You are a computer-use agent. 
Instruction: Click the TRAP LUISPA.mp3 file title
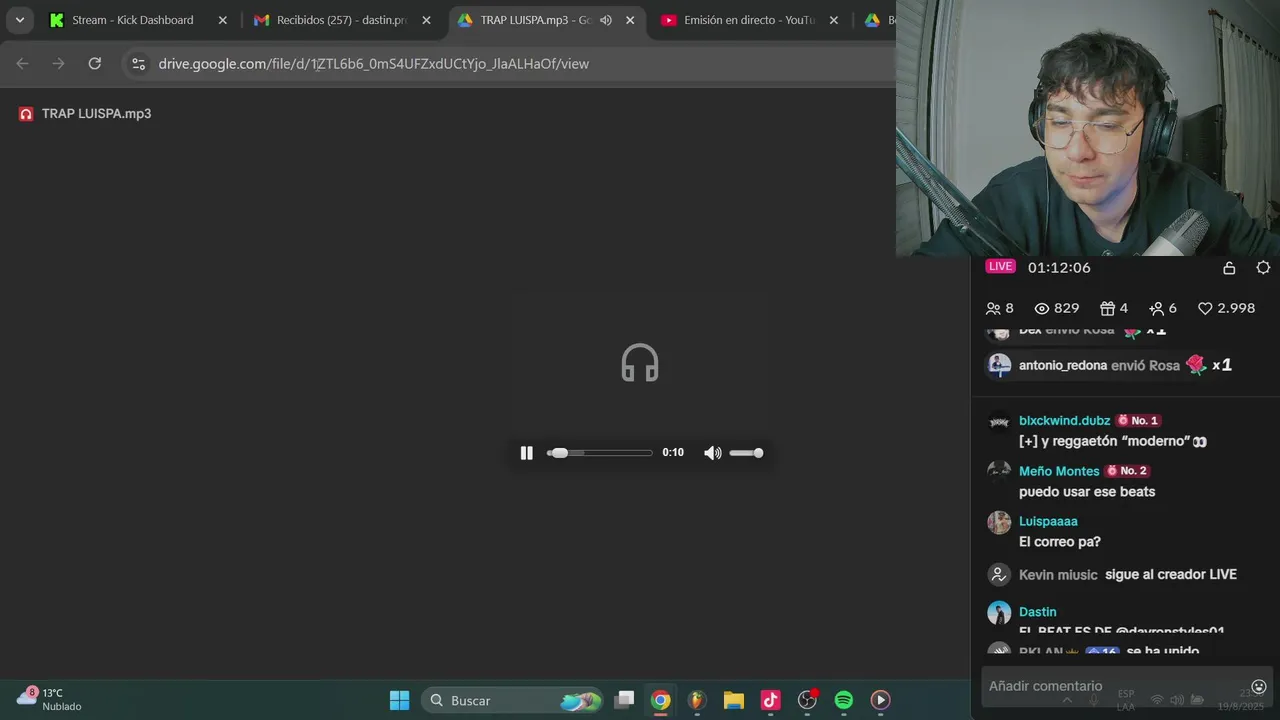(97, 114)
